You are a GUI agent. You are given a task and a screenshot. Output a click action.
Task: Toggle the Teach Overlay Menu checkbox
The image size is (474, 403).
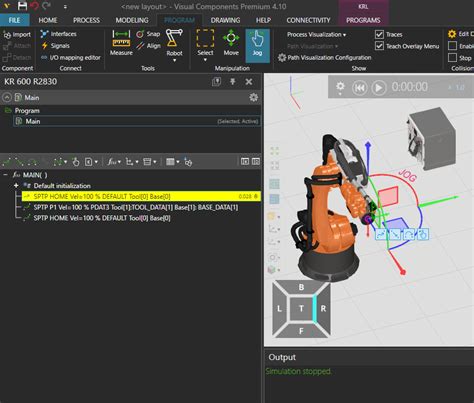379,46
